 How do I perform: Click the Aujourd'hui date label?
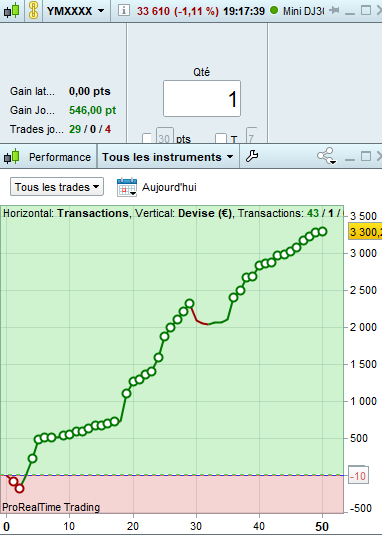169,187
